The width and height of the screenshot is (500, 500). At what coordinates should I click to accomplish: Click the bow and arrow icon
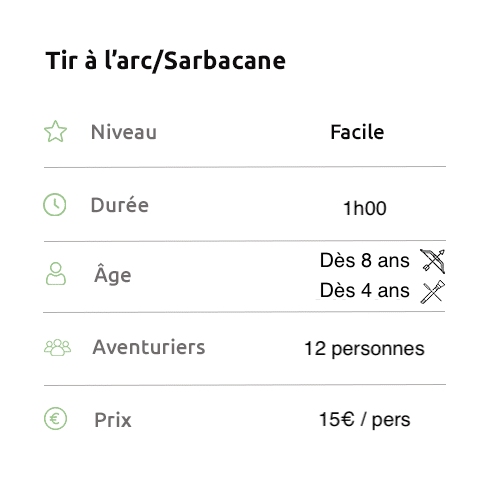[x=433, y=261]
